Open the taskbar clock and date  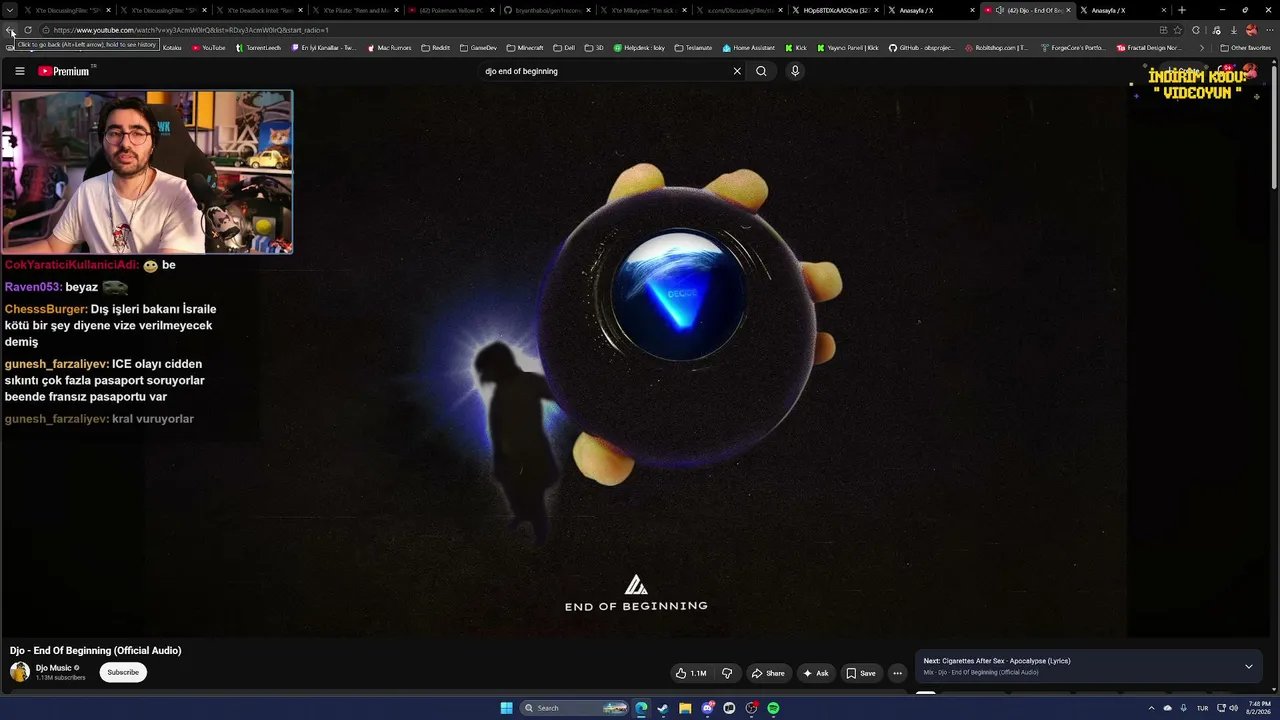pyautogui.click(x=1259, y=708)
